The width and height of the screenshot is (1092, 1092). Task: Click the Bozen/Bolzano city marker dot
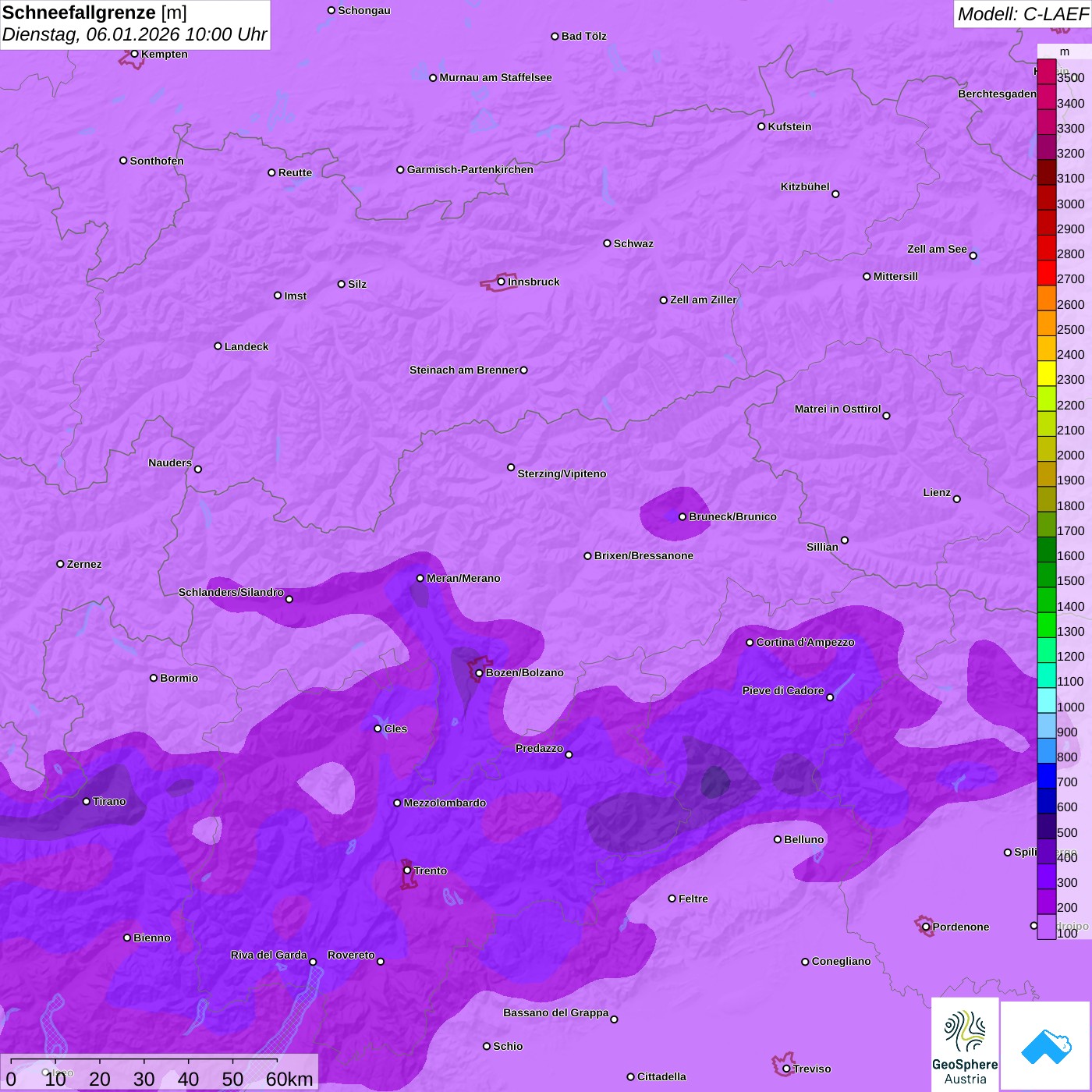pos(480,673)
